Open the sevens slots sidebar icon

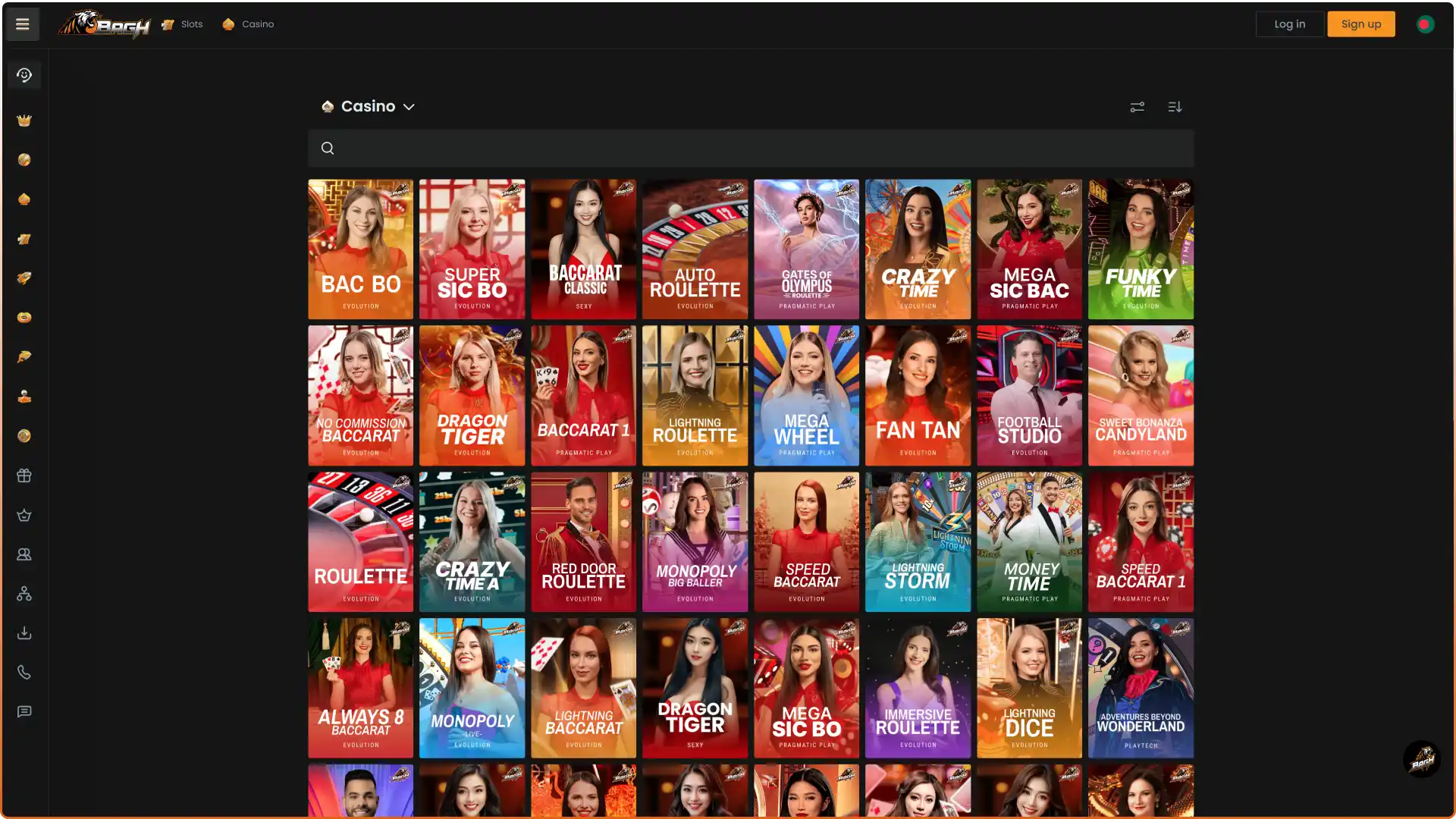tap(24, 239)
